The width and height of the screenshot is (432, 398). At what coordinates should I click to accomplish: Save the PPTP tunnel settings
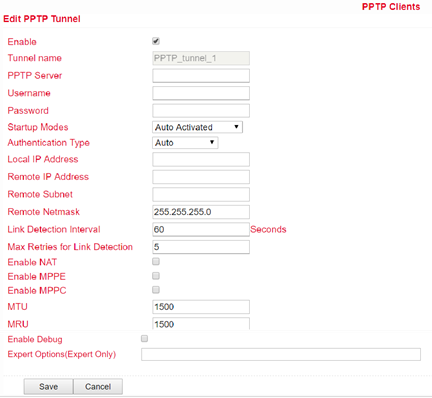pos(48,386)
